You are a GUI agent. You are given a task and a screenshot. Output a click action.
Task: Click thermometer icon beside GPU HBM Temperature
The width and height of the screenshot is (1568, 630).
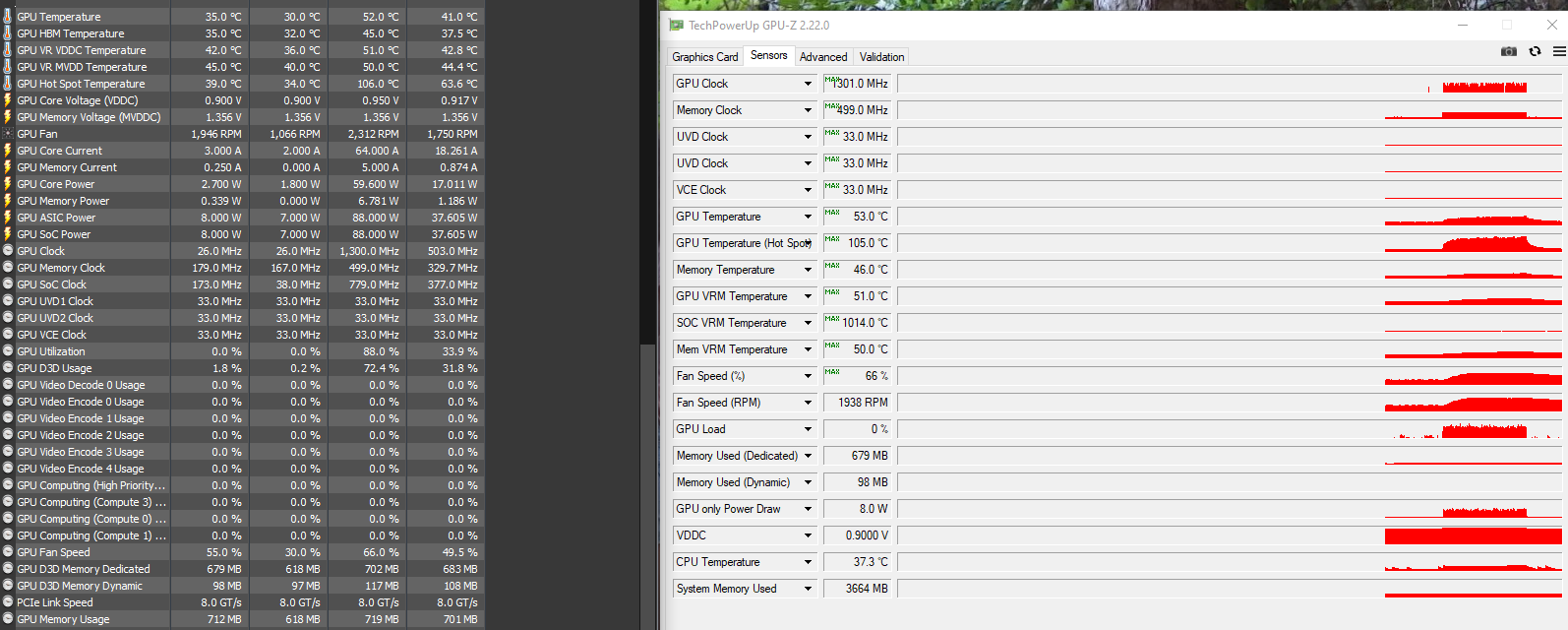click(7, 33)
